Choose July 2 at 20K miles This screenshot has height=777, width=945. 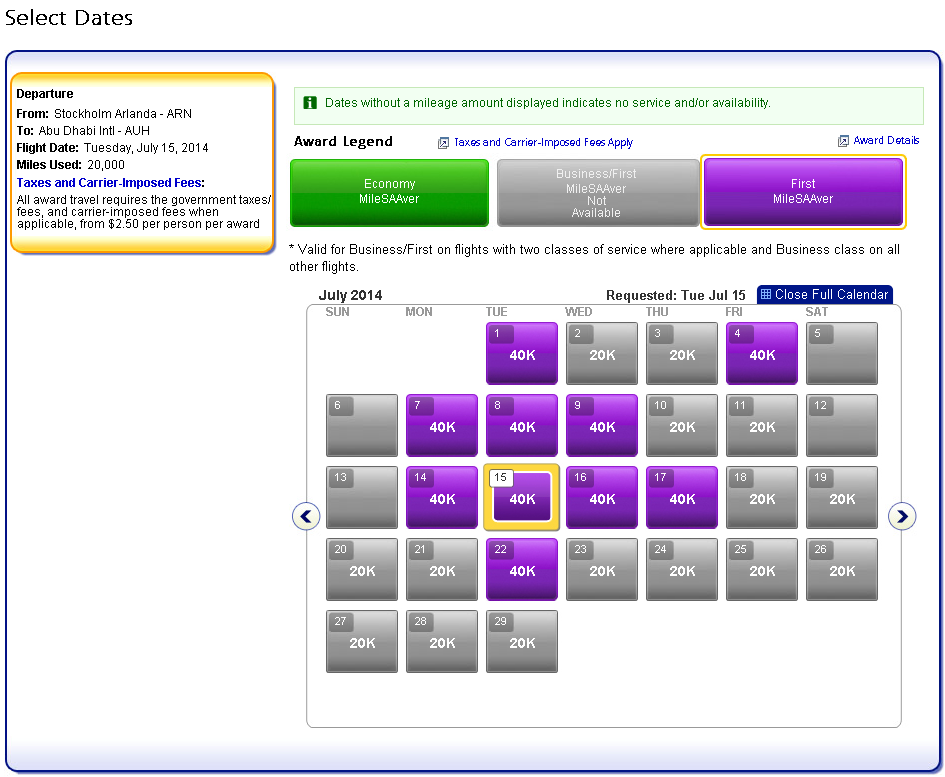pos(602,354)
